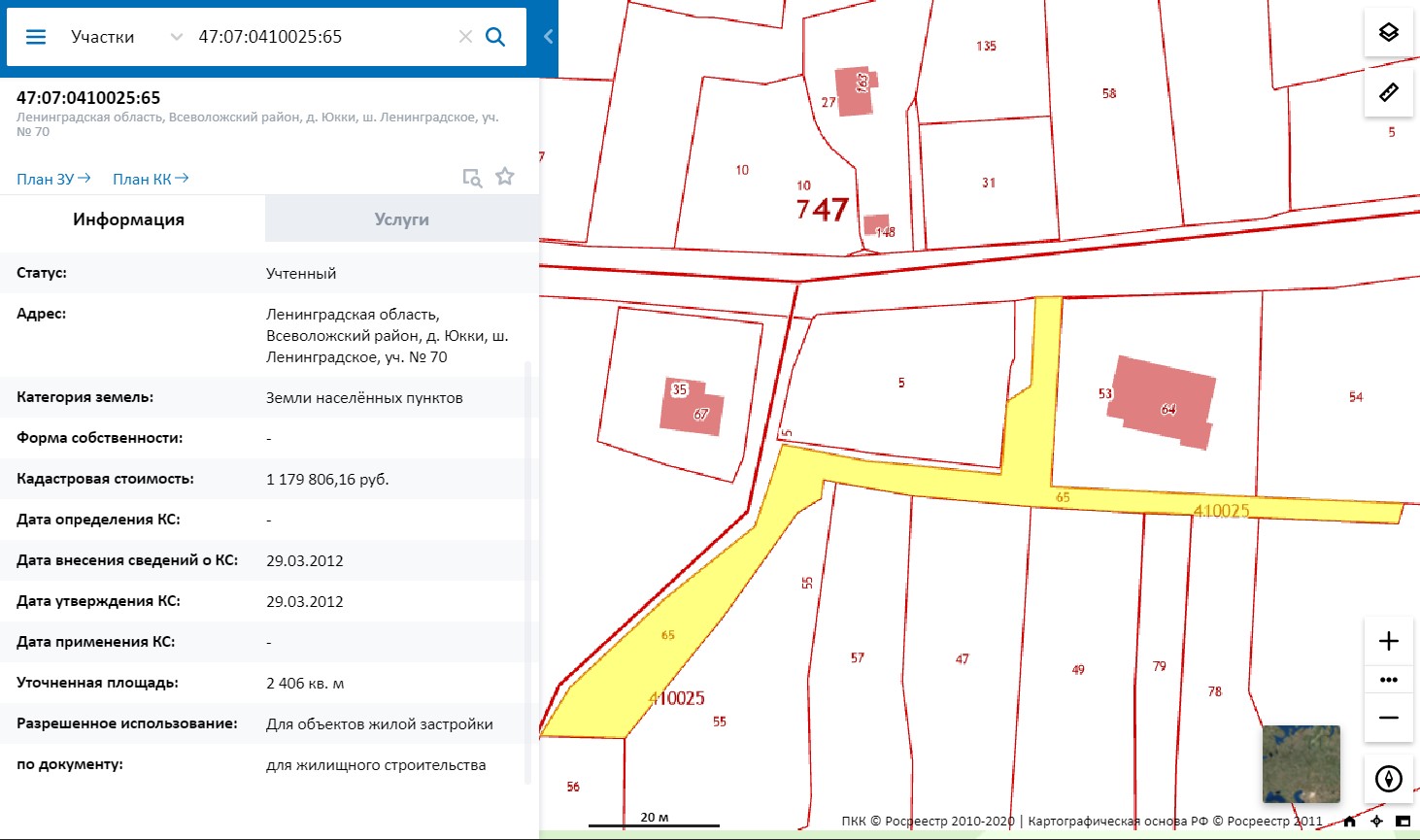Add parcel to favorites with star
1420x840 pixels.
pyautogui.click(x=505, y=177)
